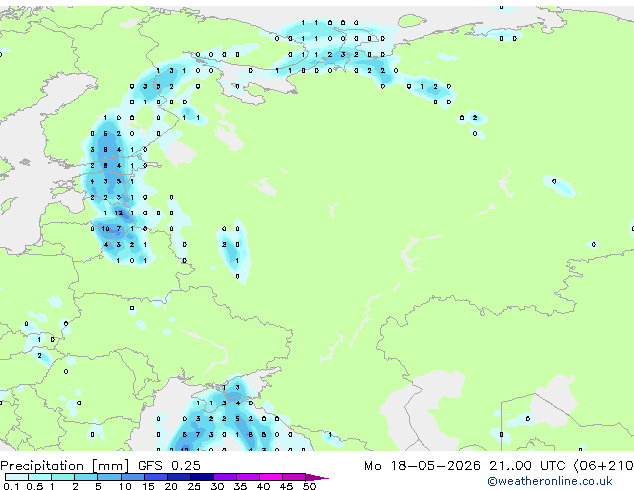Click the 0.1–0.5 mm palest legend swatch
The height and width of the screenshot is (490, 634).
(x=17, y=477)
